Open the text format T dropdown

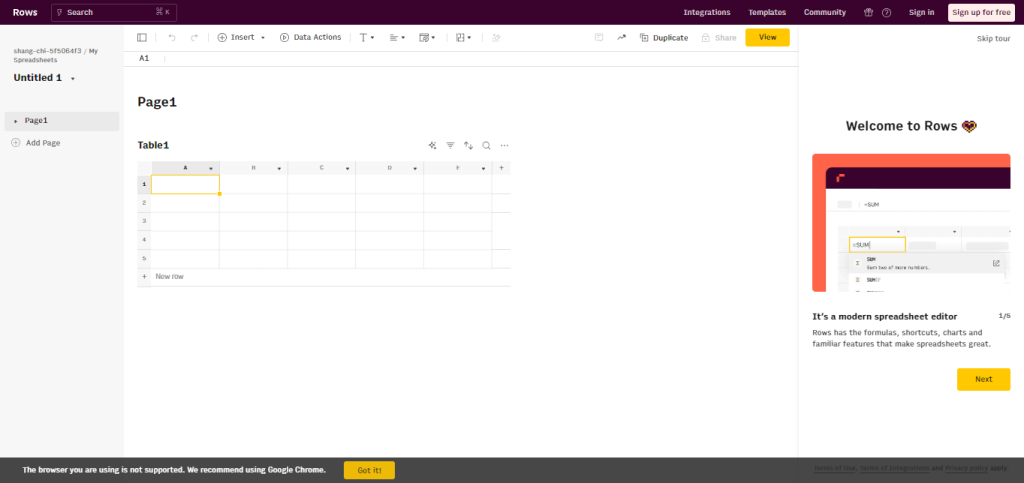(367, 38)
